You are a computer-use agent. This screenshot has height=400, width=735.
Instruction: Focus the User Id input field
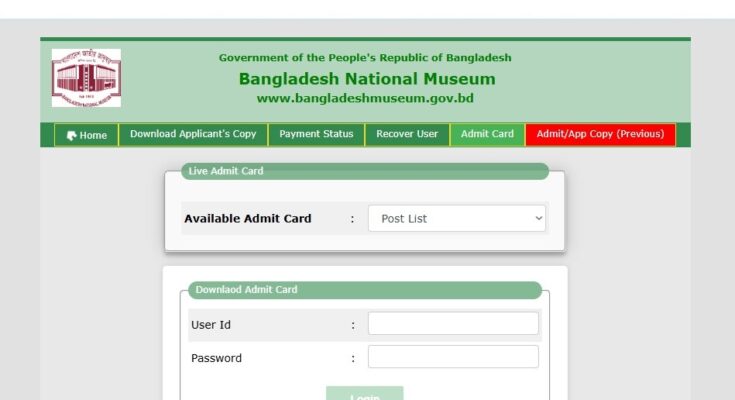pyautogui.click(x=453, y=324)
